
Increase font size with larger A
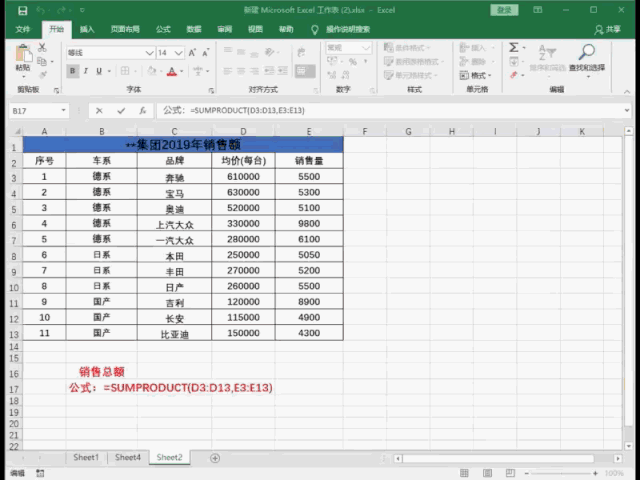(192, 53)
